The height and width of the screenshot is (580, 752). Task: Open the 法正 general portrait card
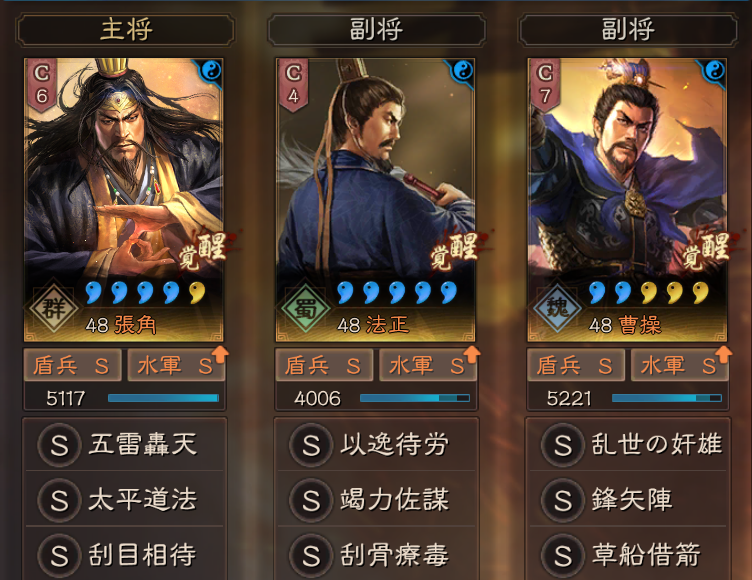point(376,200)
